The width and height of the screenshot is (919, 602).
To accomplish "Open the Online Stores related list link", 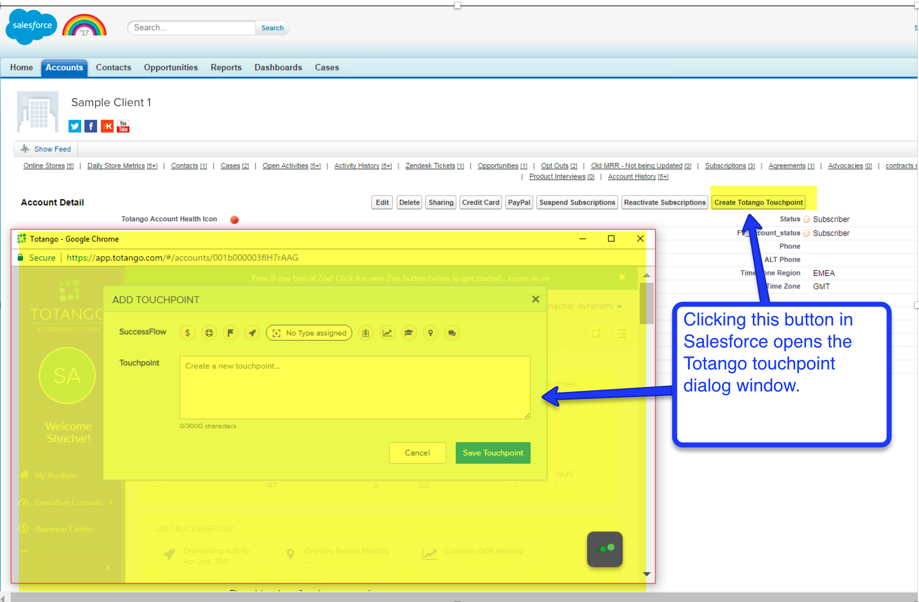I will pyautogui.click(x=48, y=166).
